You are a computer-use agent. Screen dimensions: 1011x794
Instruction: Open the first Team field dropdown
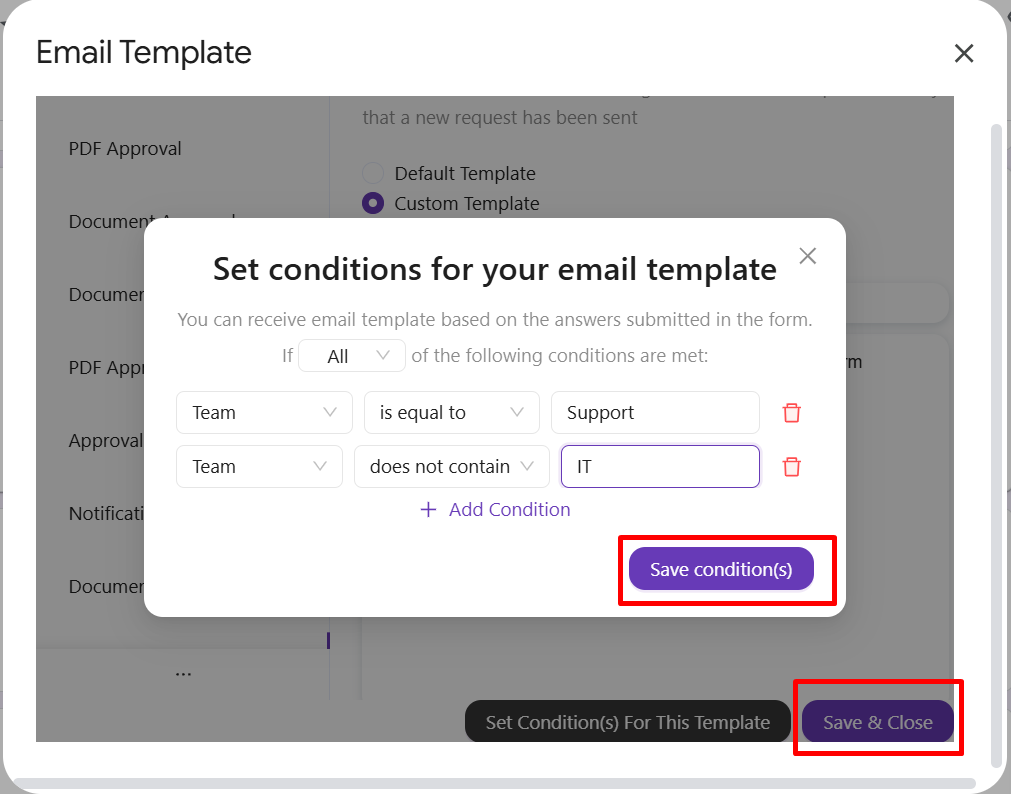(264, 413)
